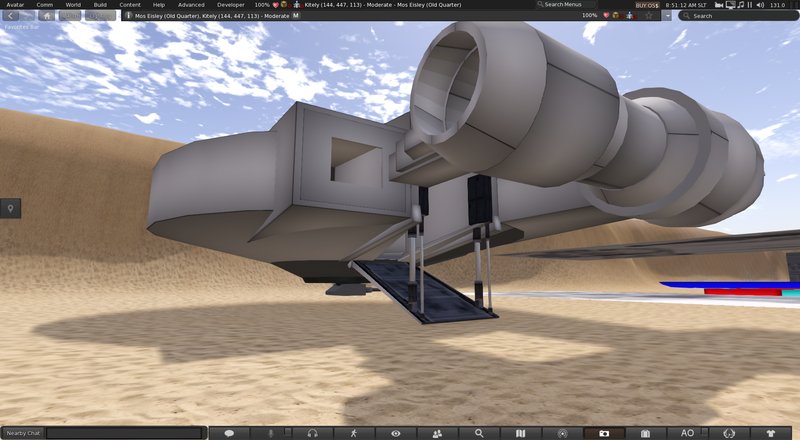Open the minimap radar button

(x=562, y=433)
